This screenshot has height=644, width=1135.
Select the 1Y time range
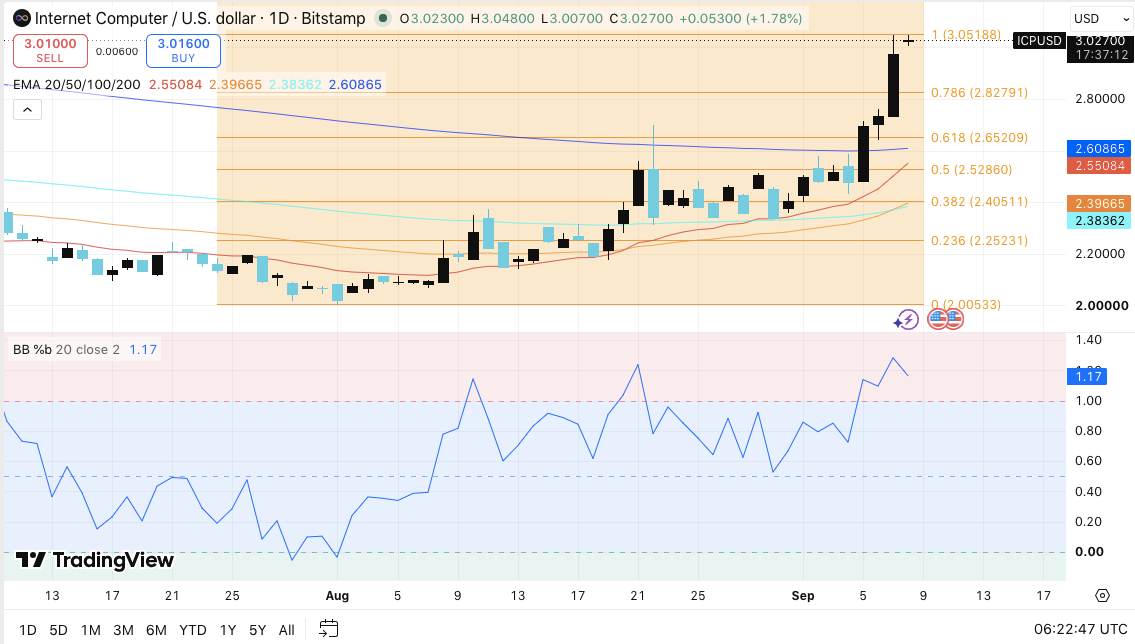(x=227, y=630)
